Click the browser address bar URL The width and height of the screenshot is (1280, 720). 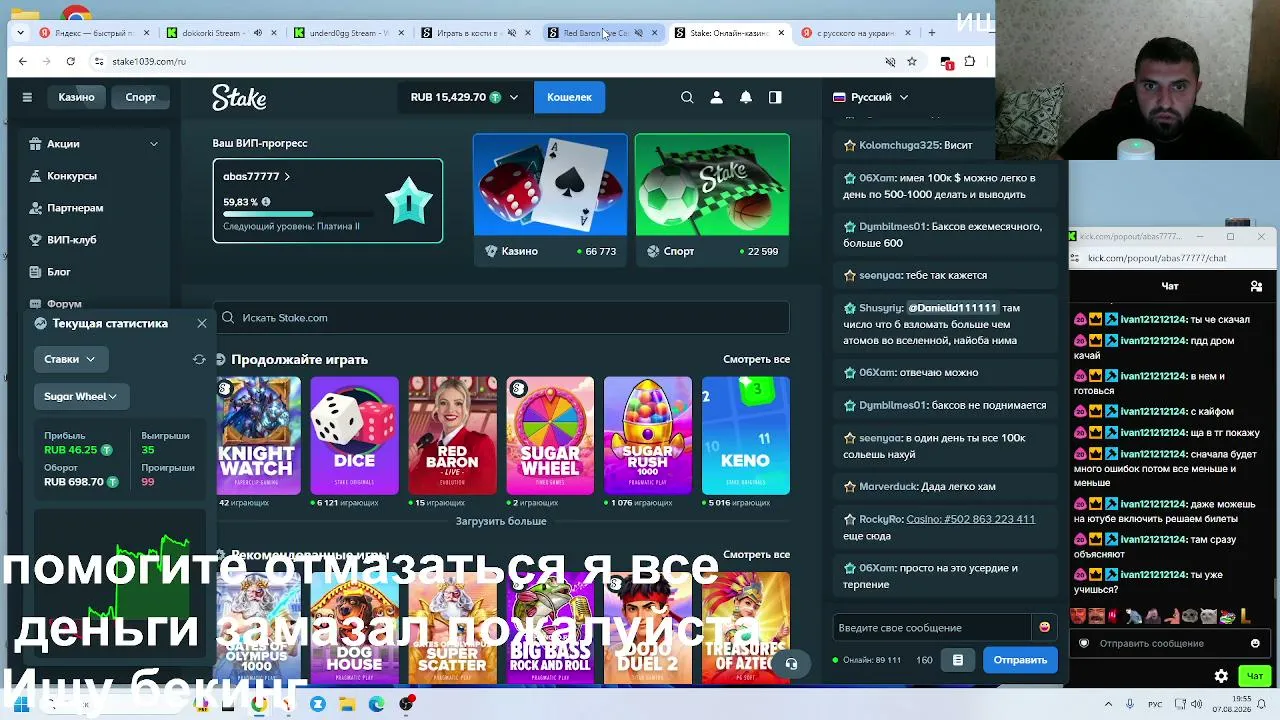click(149, 61)
